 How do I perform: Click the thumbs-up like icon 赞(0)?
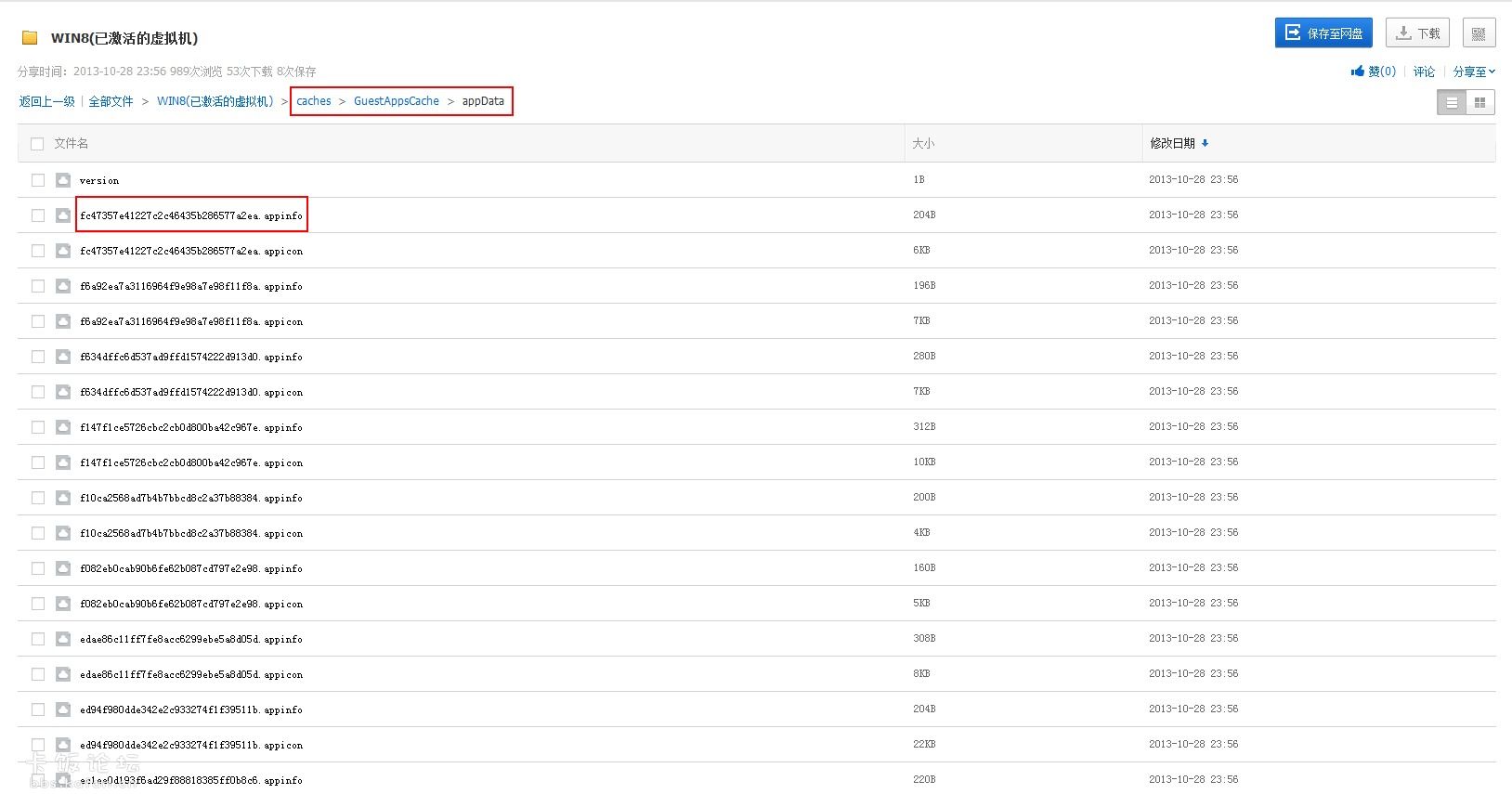coord(1358,72)
